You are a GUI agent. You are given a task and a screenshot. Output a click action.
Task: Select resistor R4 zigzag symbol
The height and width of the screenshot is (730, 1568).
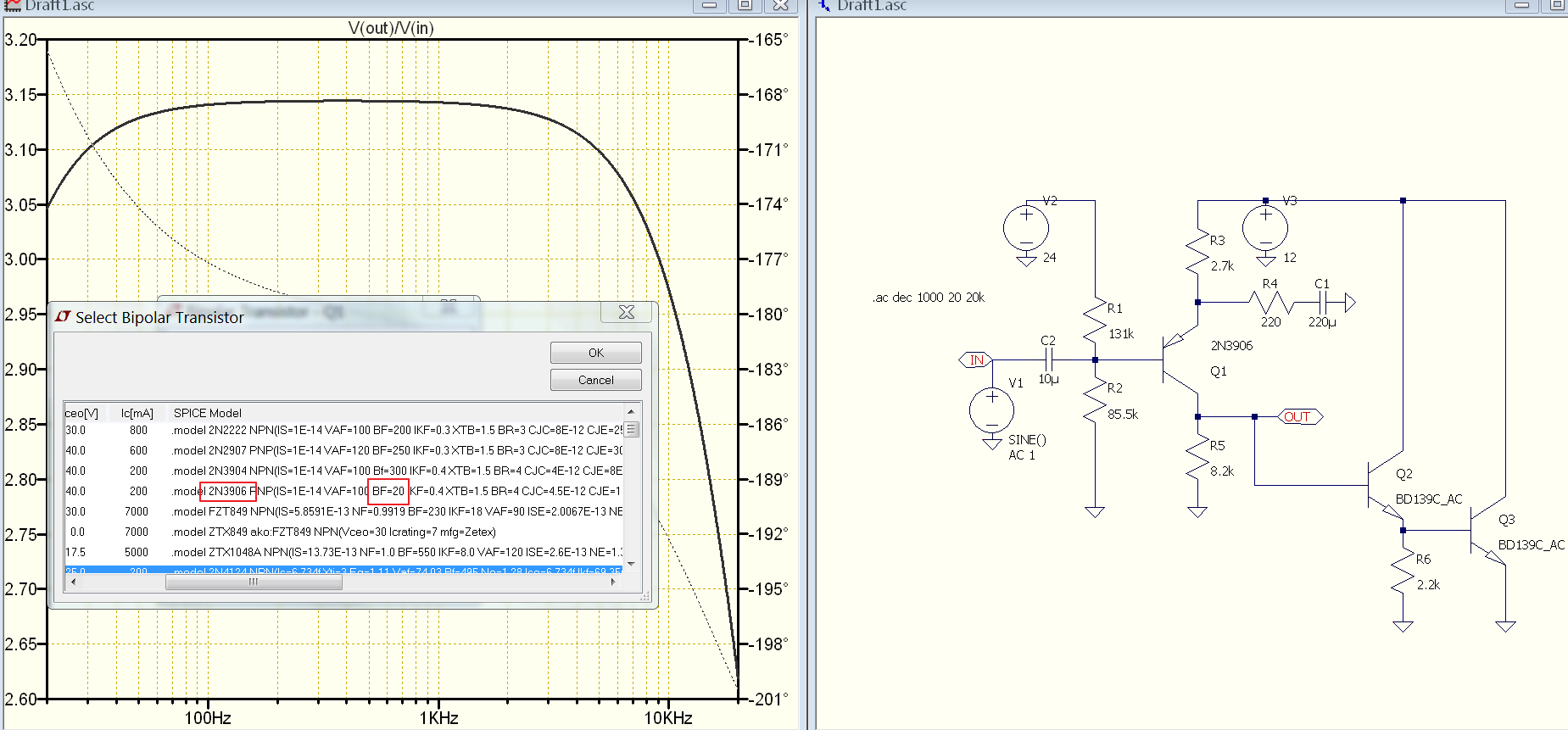tap(1270, 302)
